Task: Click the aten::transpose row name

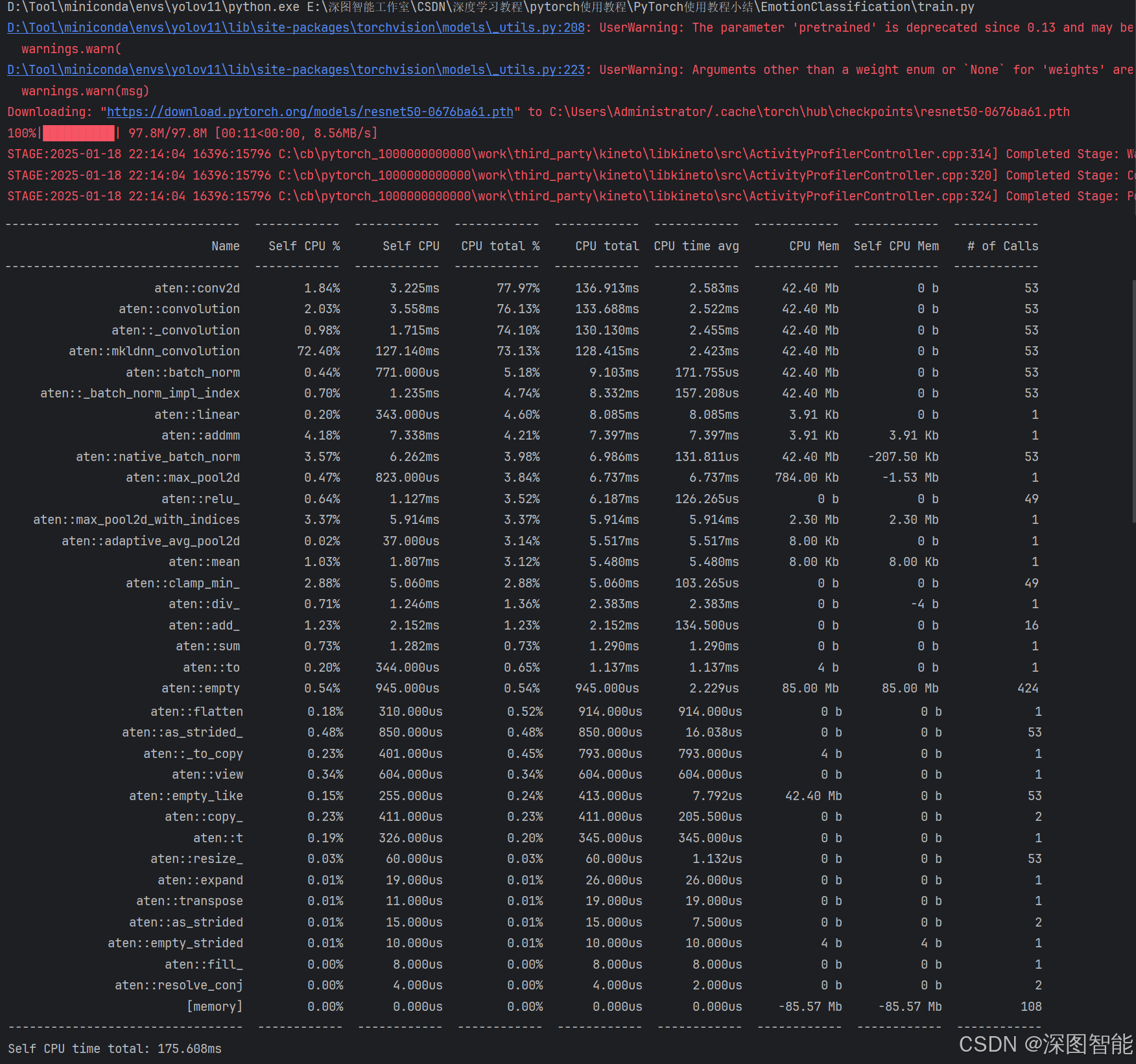Action: pyautogui.click(x=189, y=901)
